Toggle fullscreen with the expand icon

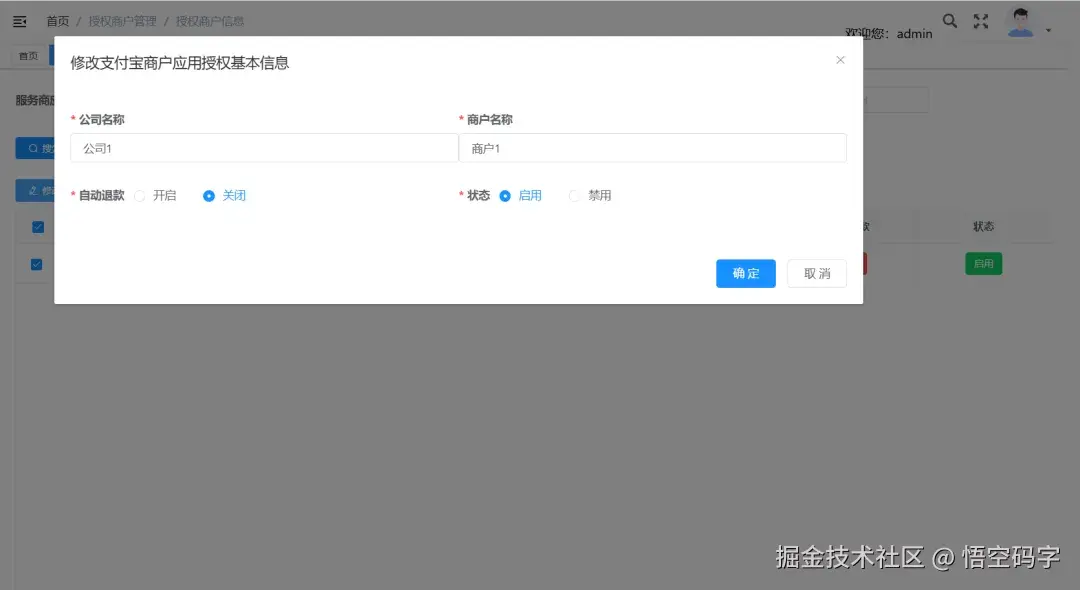click(x=981, y=20)
